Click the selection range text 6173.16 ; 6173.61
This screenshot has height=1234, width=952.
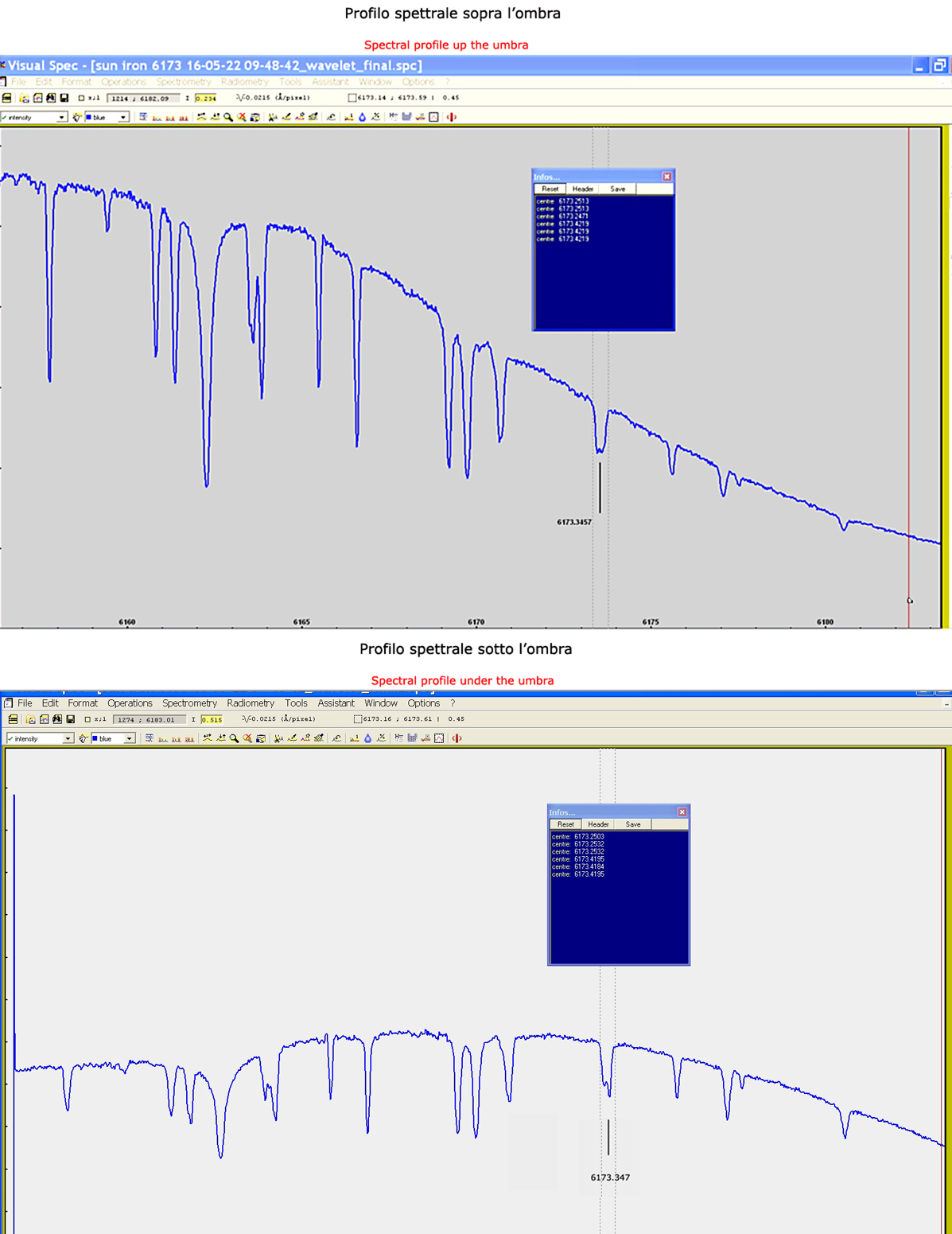coord(398,719)
